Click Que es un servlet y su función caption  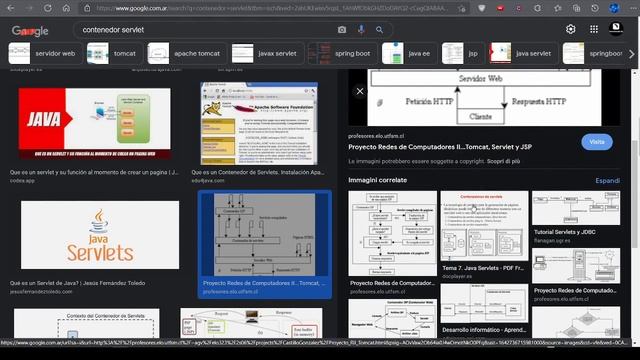(94, 172)
